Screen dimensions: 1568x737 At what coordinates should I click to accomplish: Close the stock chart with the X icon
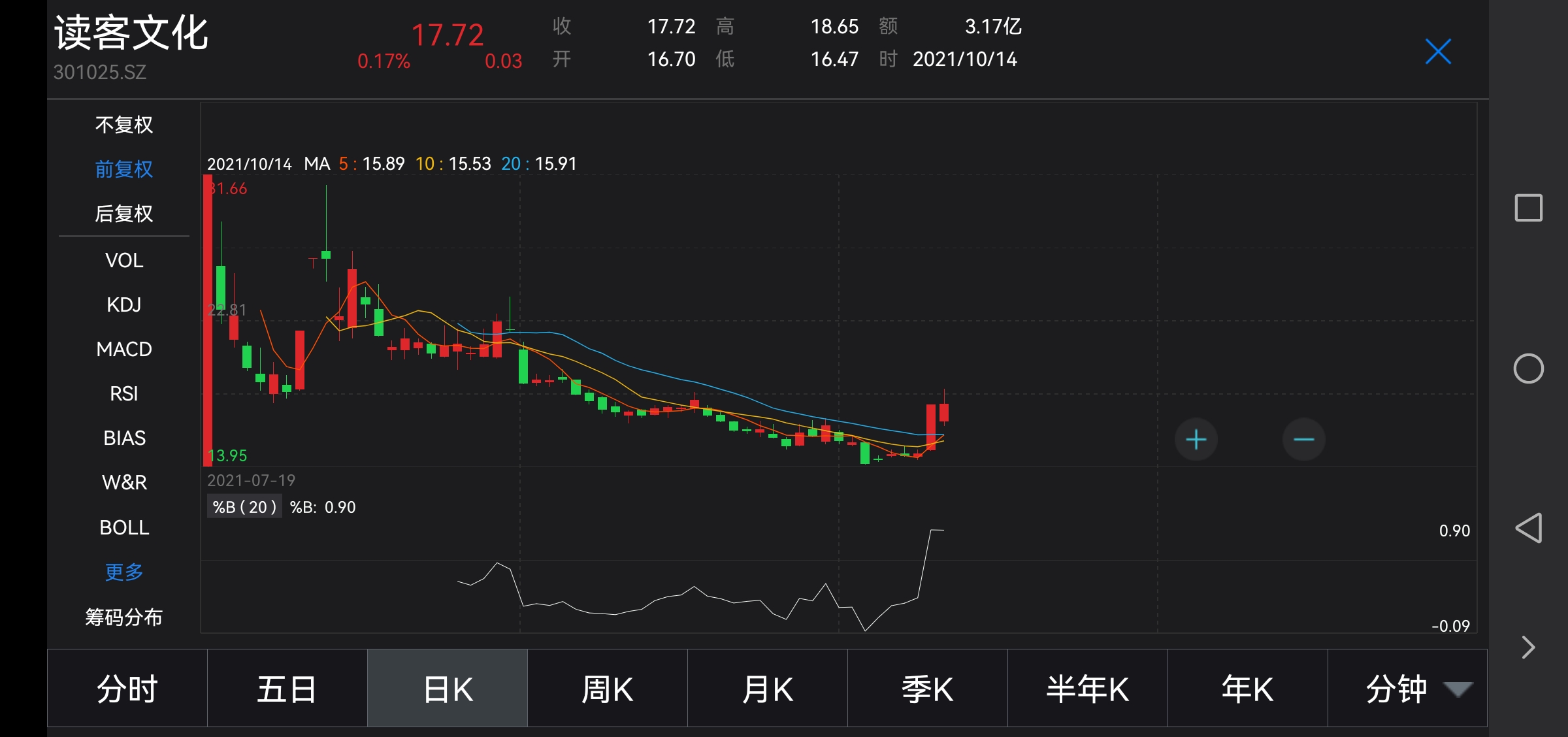point(1438,52)
